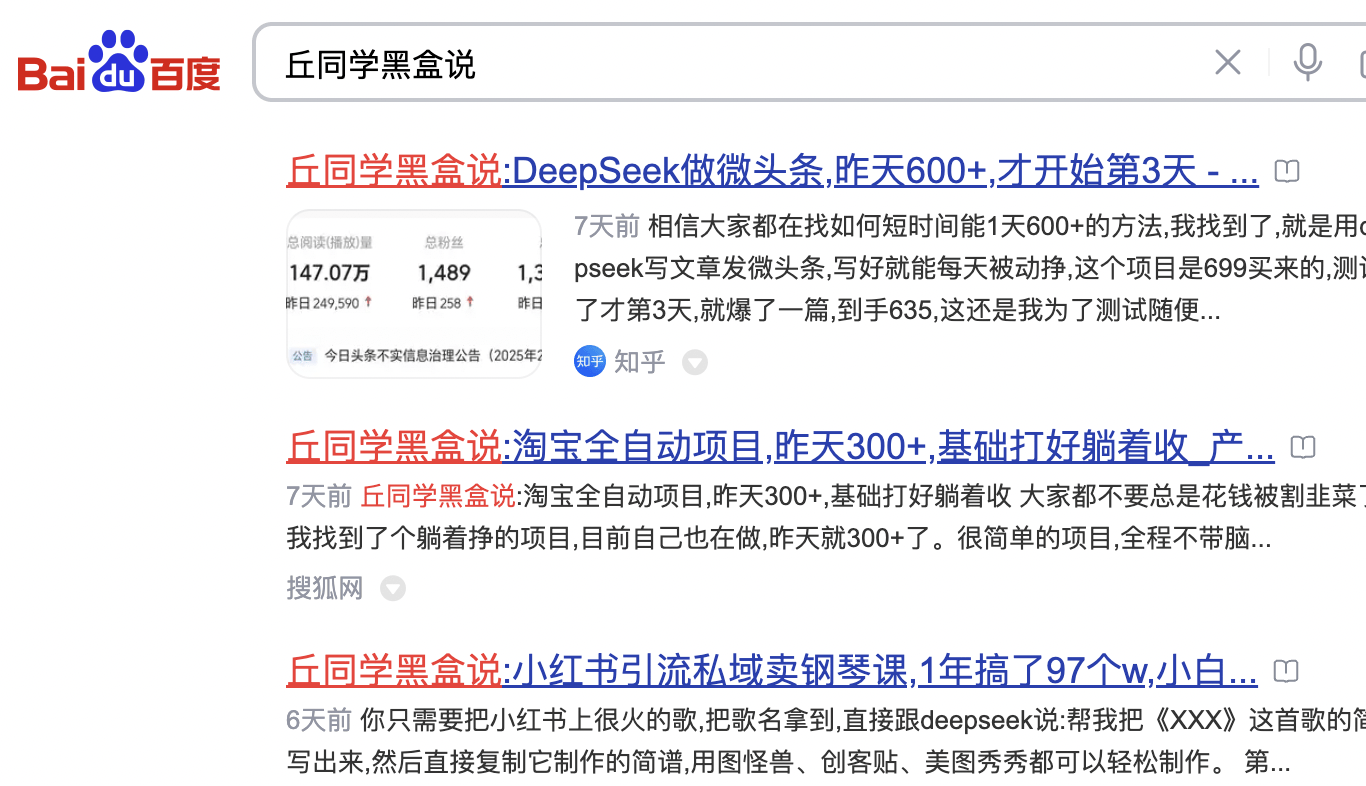The height and width of the screenshot is (786, 1366).
Task: Clear the search box with X icon
Action: [x=1227, y=63]
